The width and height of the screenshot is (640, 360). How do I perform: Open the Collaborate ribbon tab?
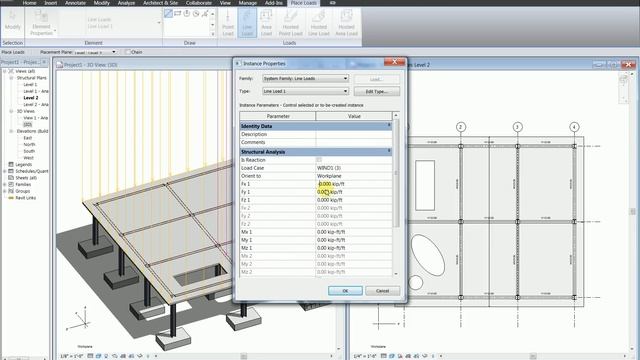pyautogui.click(x=199, y=3)
